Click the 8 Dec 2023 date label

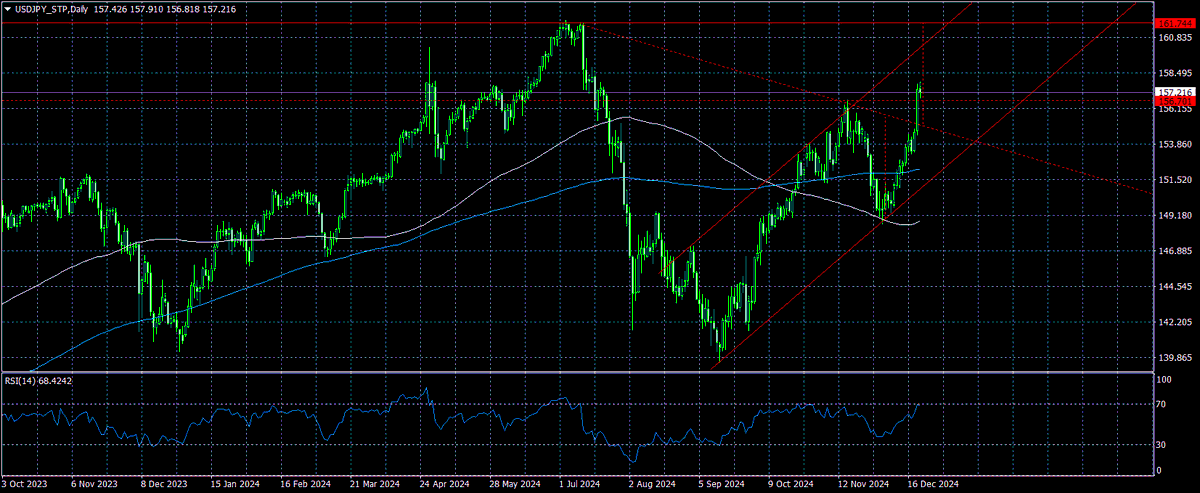165,484
